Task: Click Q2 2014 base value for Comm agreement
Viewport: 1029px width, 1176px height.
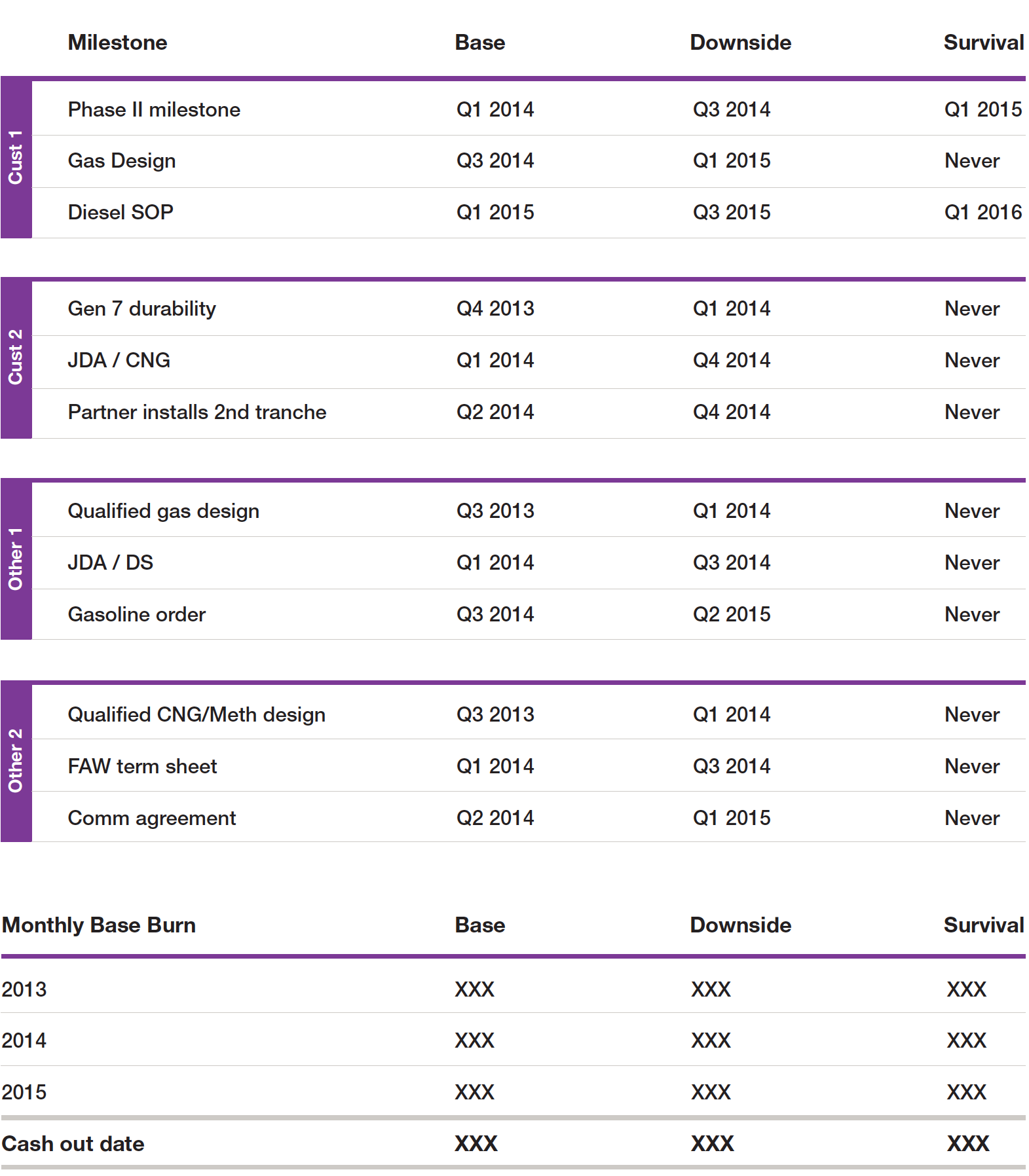Action: pos(495,818)
